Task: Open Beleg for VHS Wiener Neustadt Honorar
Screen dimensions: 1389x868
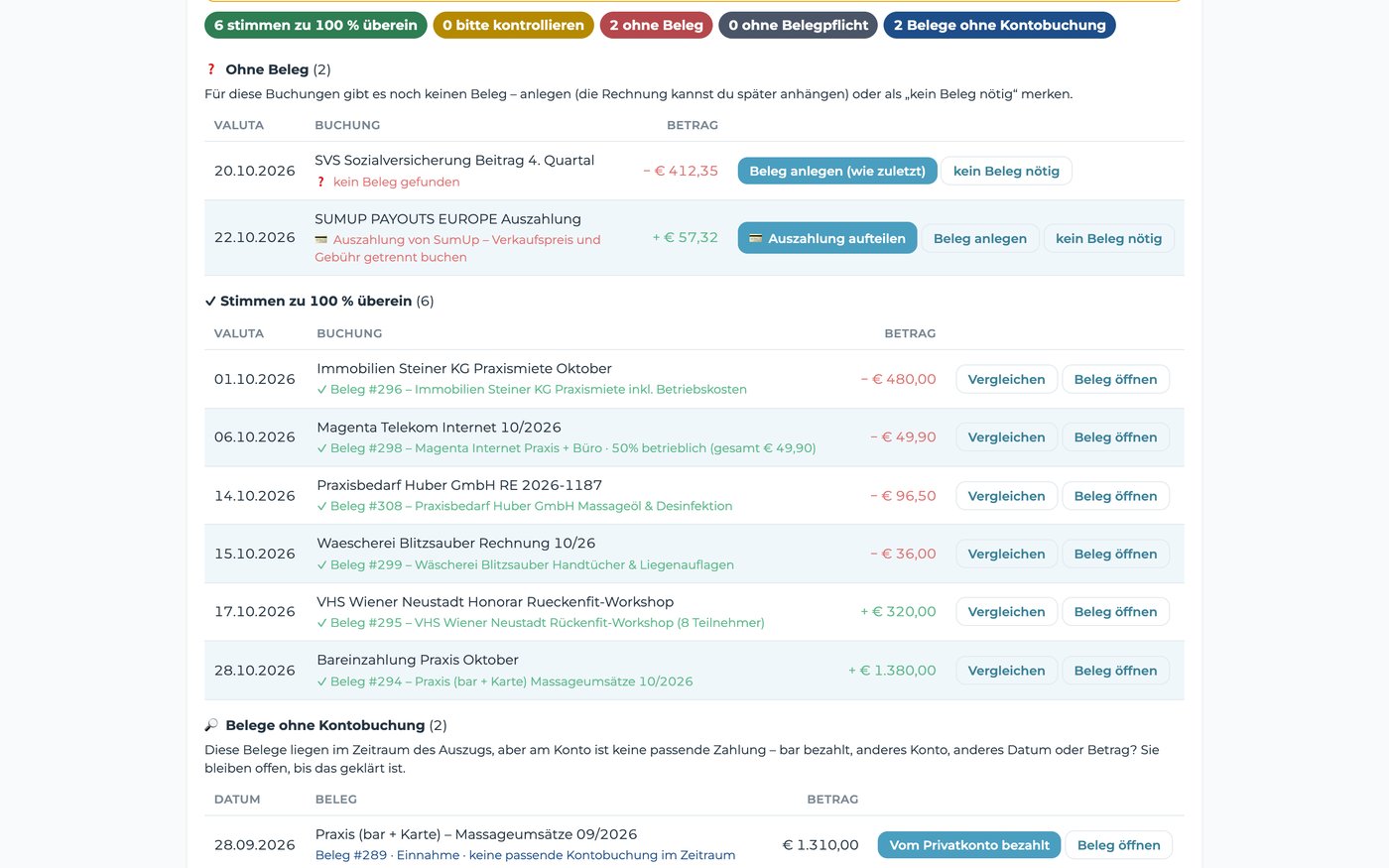Action: (x=1115, y=612)
